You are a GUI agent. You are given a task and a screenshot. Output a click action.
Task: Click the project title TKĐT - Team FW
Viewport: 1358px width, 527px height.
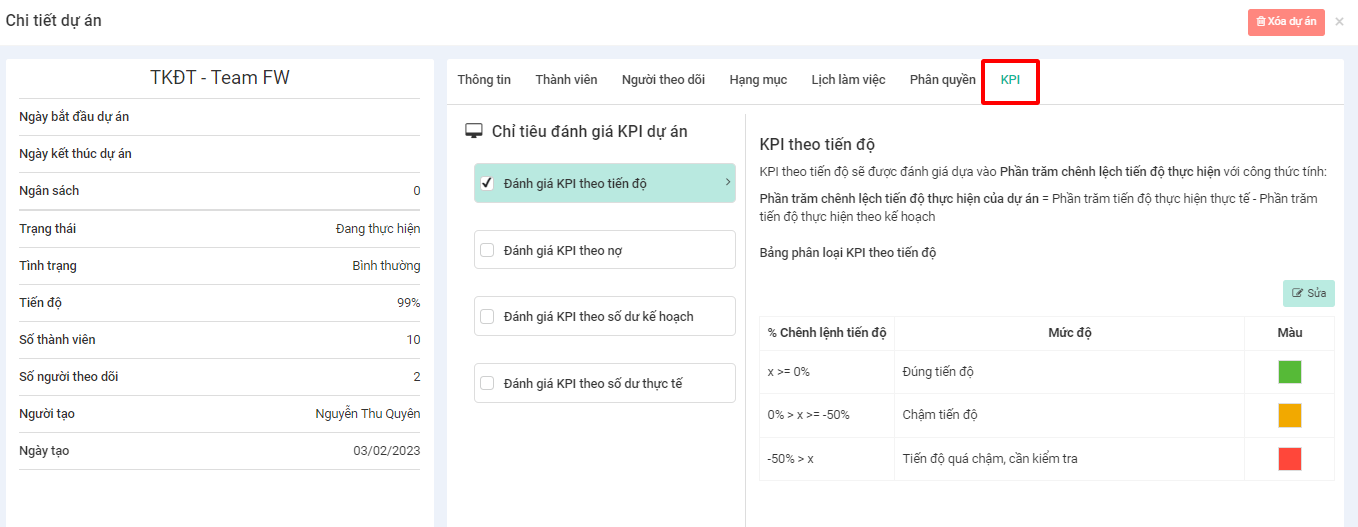[220, 78]
